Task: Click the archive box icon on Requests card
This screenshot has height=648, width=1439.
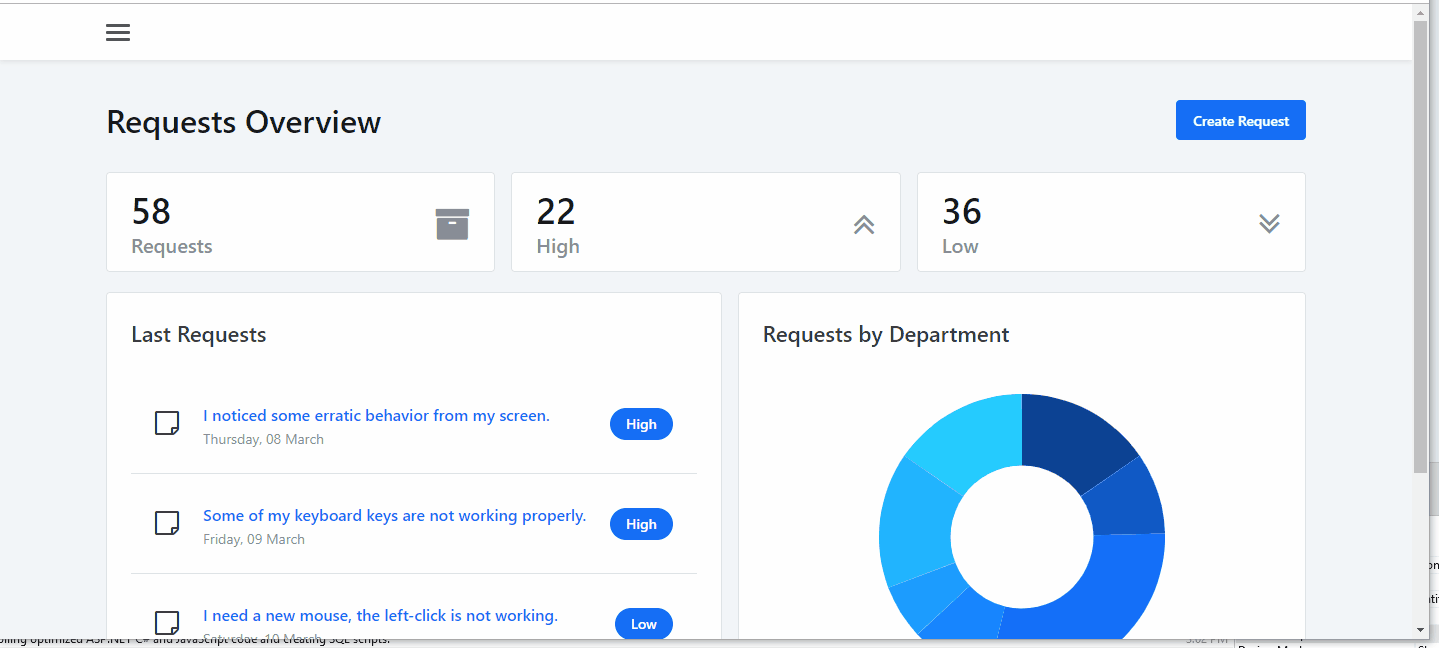Action: tap(452, 223)
